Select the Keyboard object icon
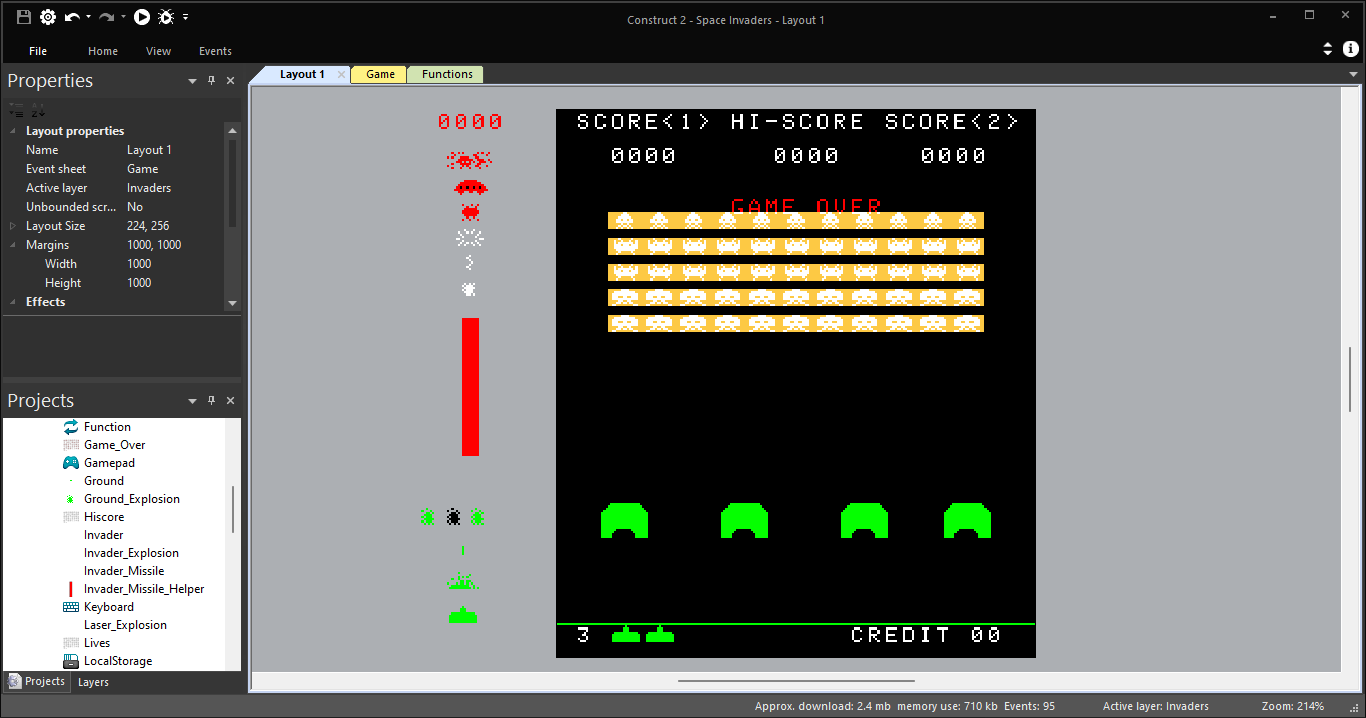The height and width of the screenshot is (718, 1366). [71, 607]
